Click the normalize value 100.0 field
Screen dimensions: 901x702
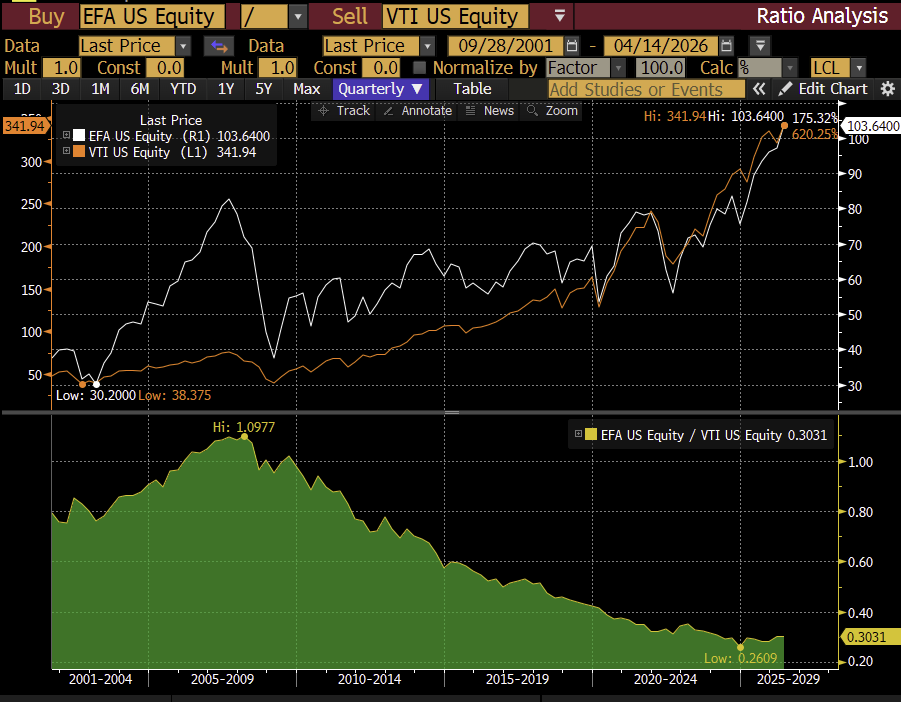(661, 68)
